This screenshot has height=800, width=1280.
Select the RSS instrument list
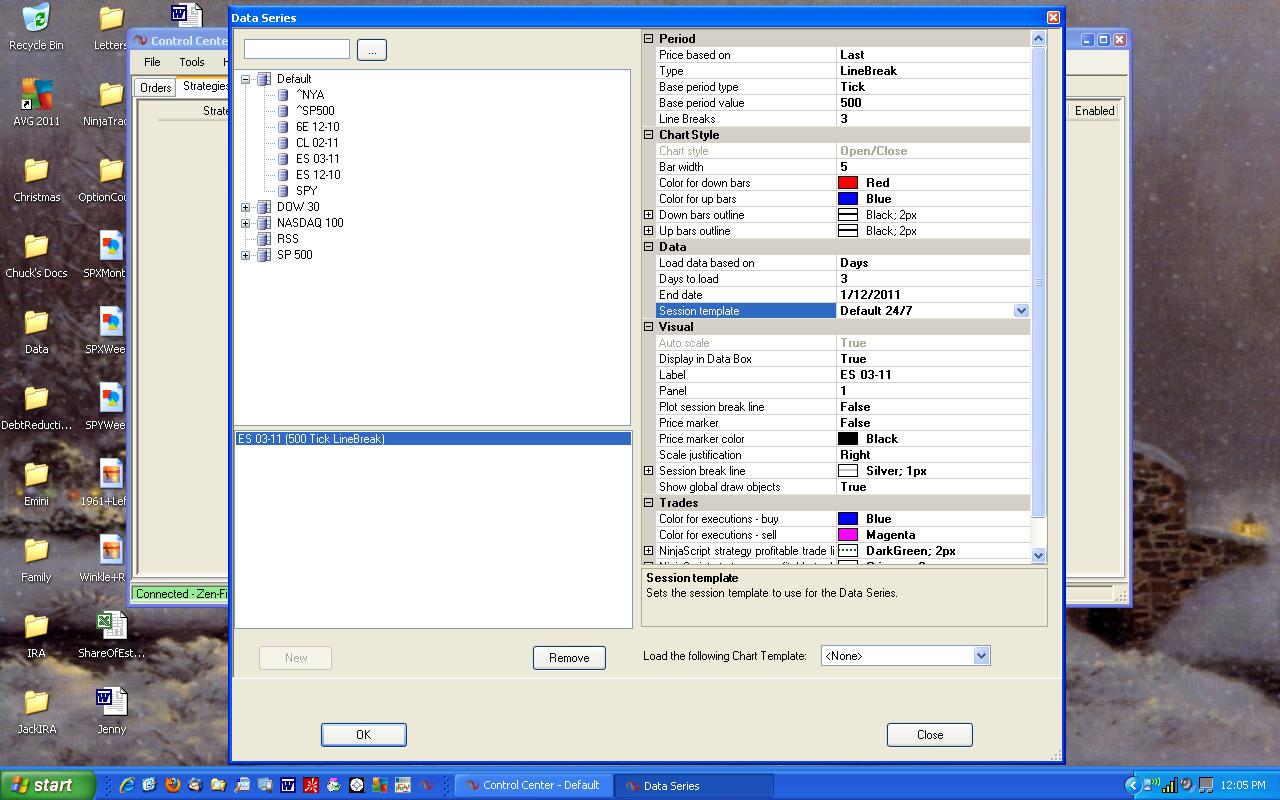coord(287,239)
